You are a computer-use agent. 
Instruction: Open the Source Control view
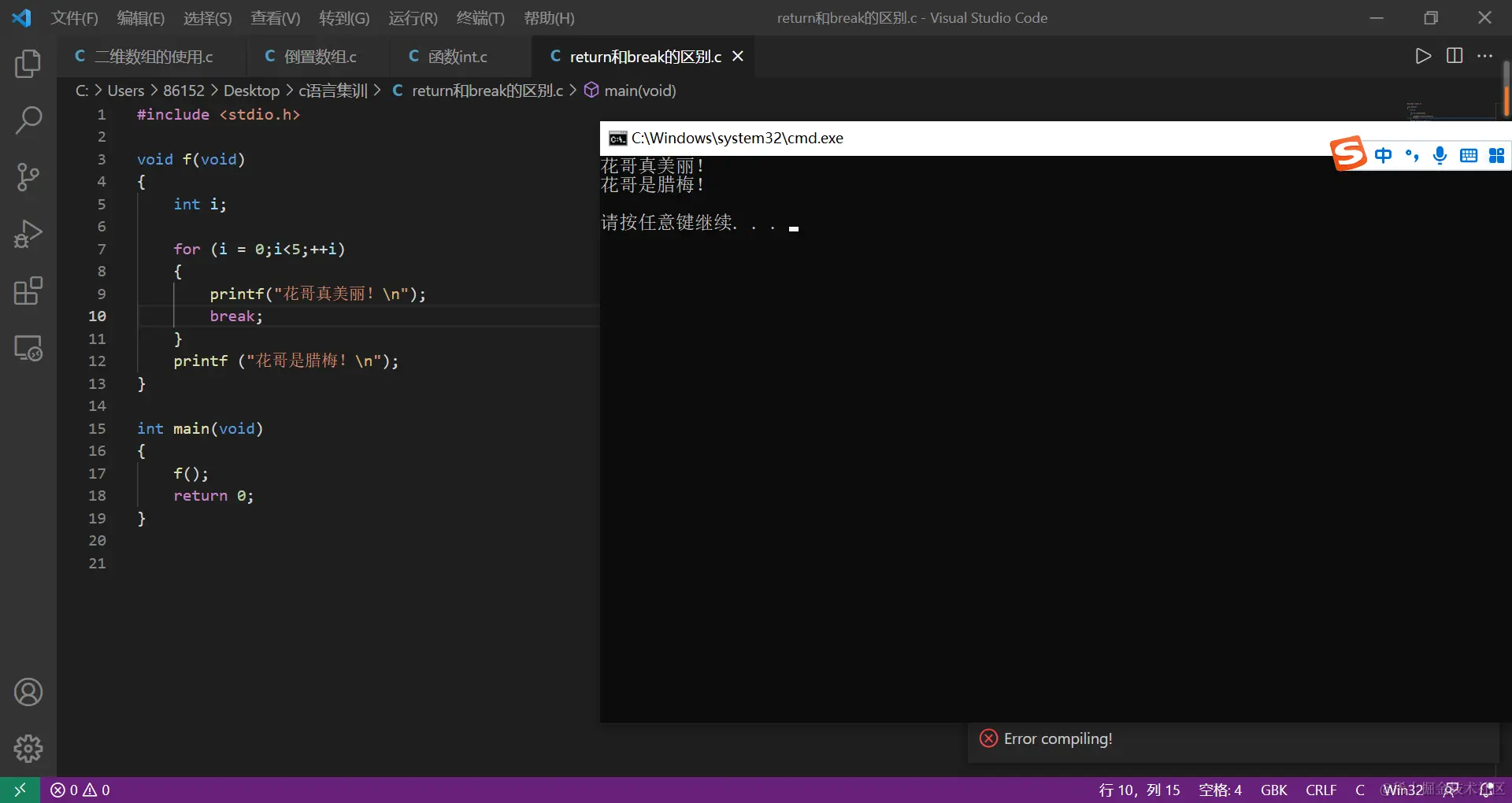[x=28, y=177]
